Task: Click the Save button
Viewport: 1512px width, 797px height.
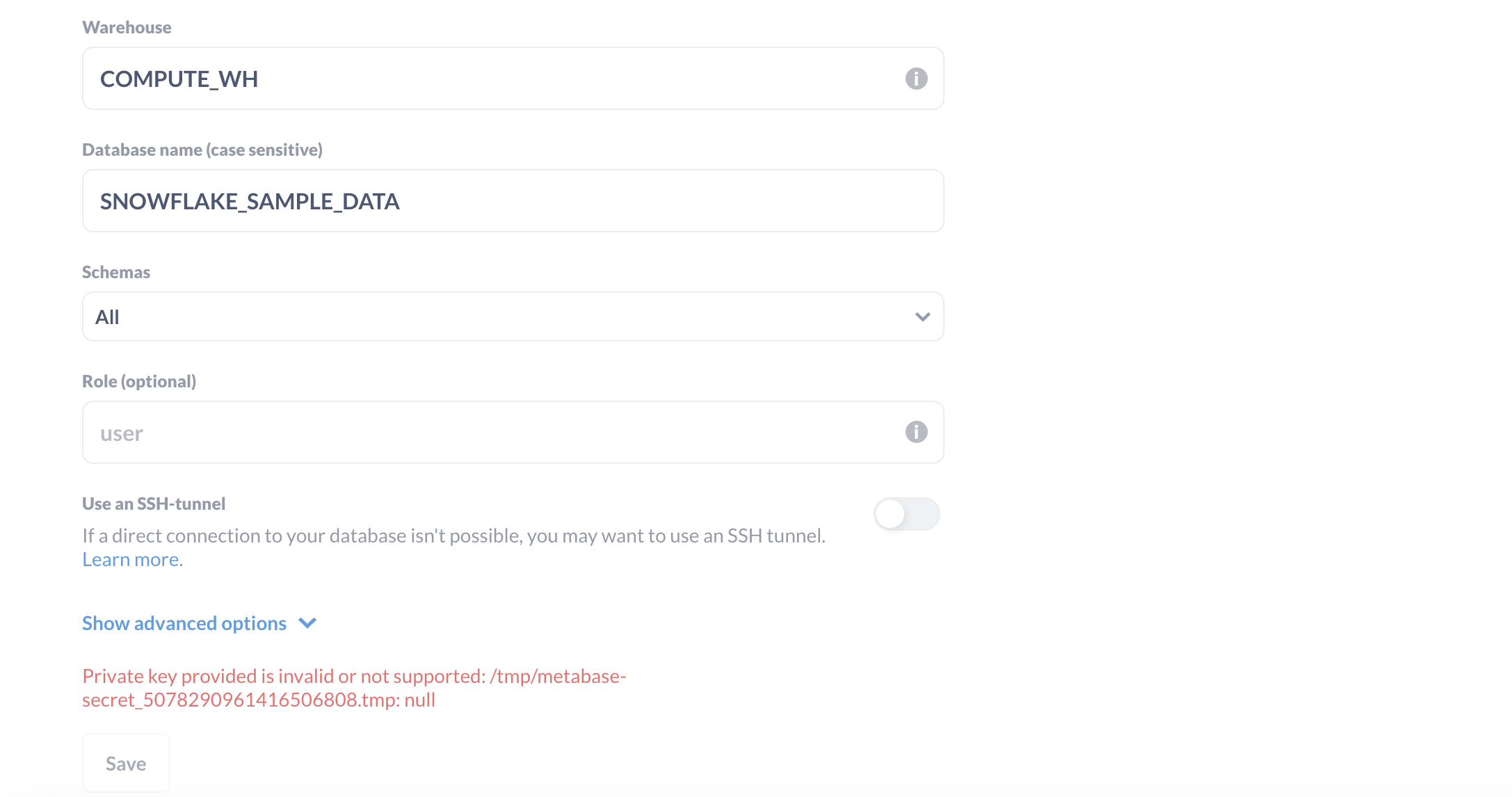Action: click(x=126, y=763)
